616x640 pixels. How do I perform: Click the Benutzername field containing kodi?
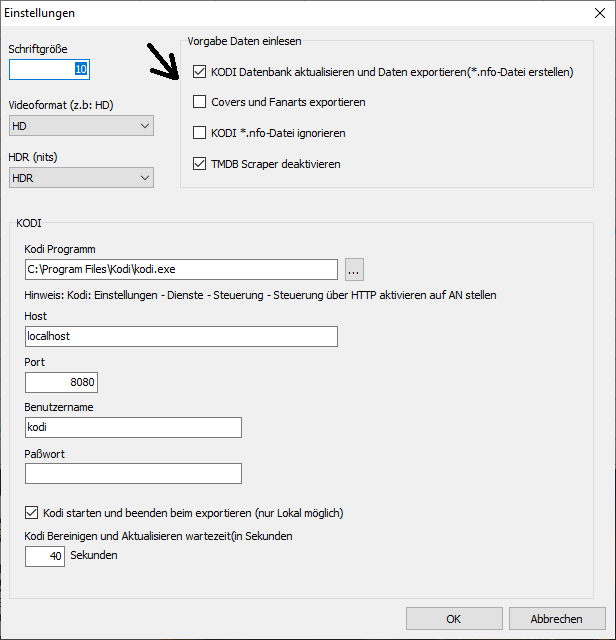click(x=133, y=427)
